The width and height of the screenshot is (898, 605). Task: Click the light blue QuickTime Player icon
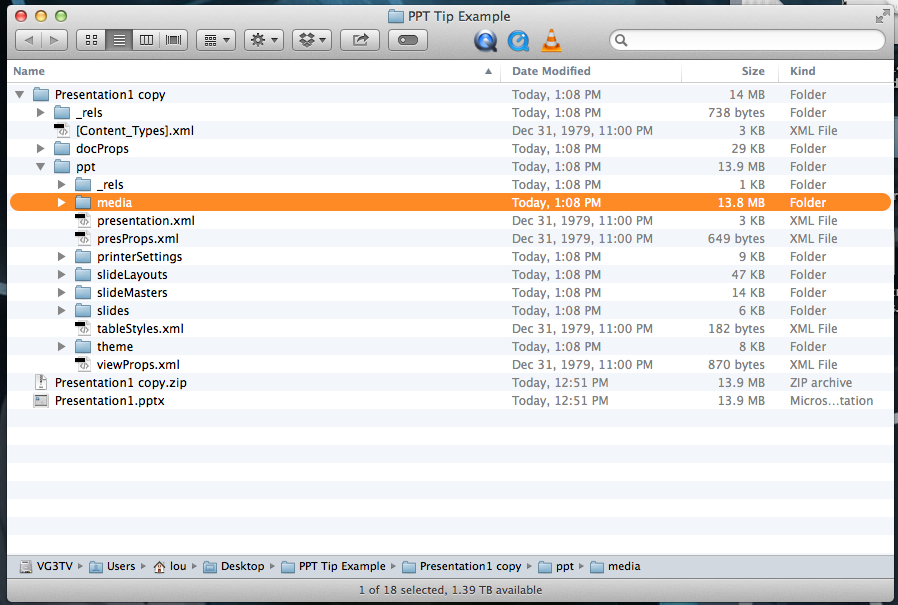click(518, 41)
